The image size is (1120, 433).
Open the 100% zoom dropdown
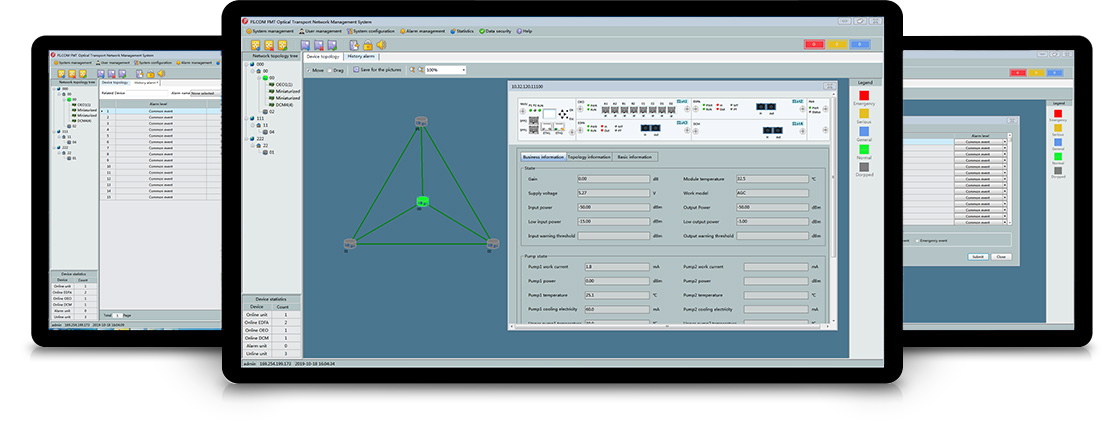coord(446,70)
